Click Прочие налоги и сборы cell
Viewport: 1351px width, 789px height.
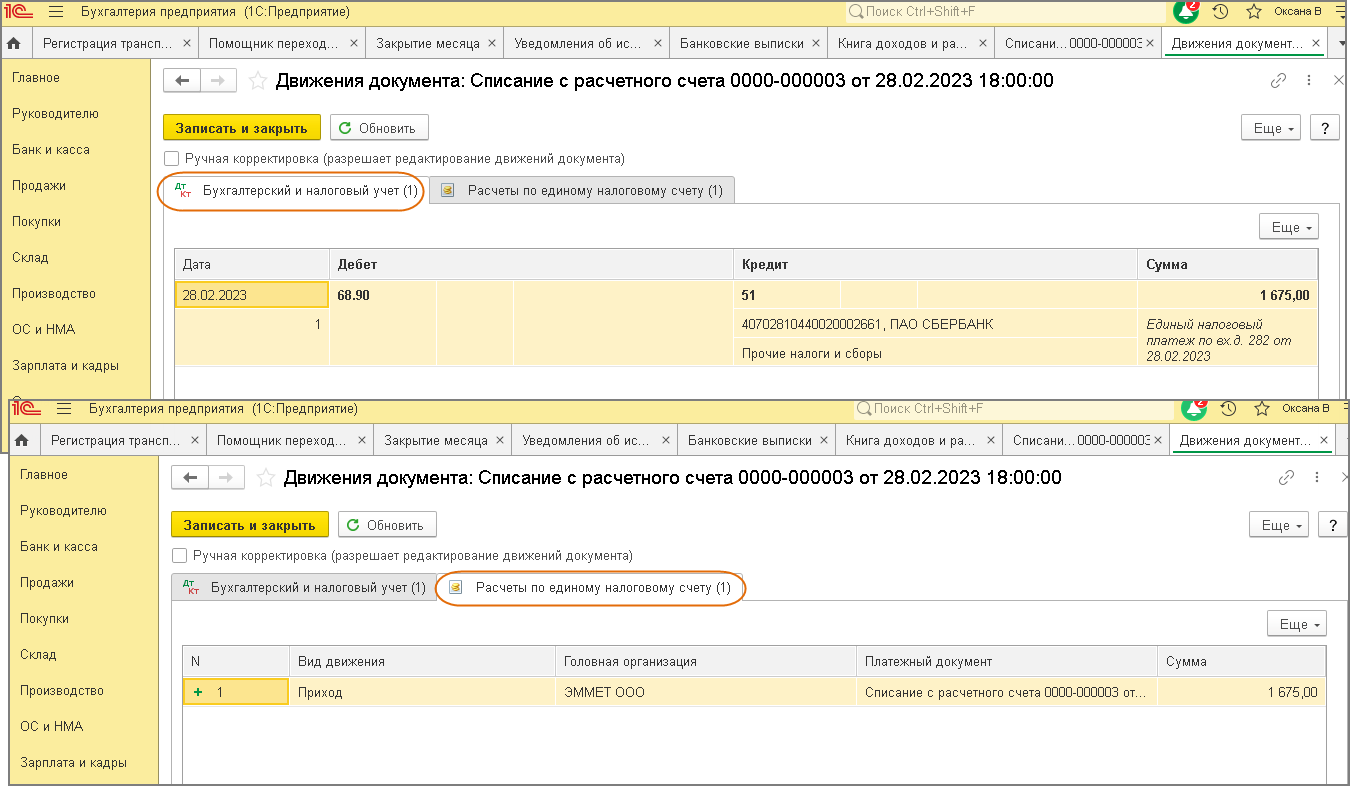pos(936,353)
